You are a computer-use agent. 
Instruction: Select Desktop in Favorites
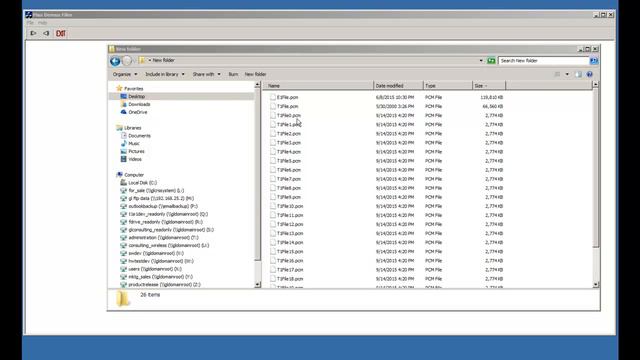(137, 96)
